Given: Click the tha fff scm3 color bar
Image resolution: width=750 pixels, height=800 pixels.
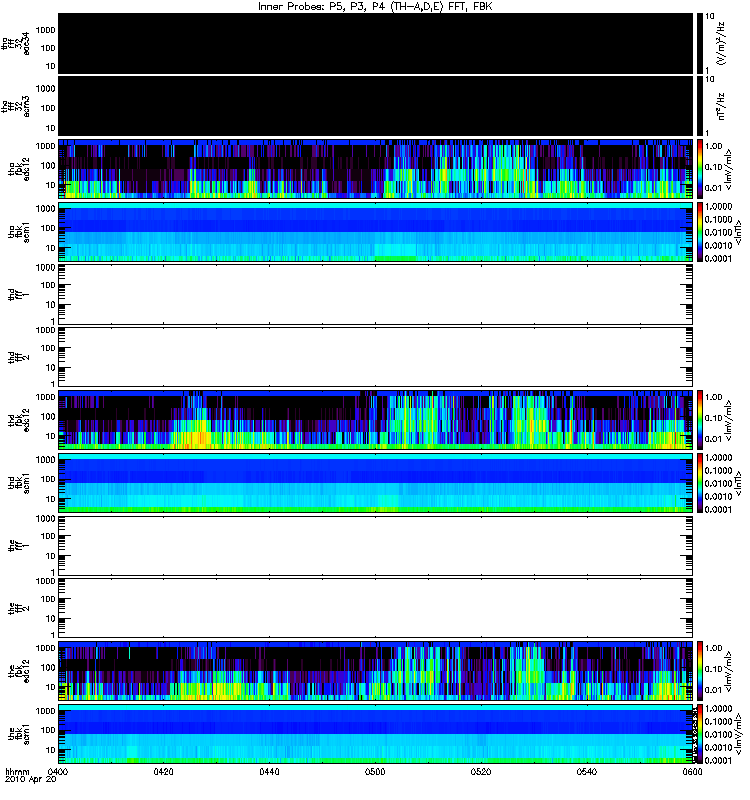Looking at the screenshot, I should click(x=700, y=106).
